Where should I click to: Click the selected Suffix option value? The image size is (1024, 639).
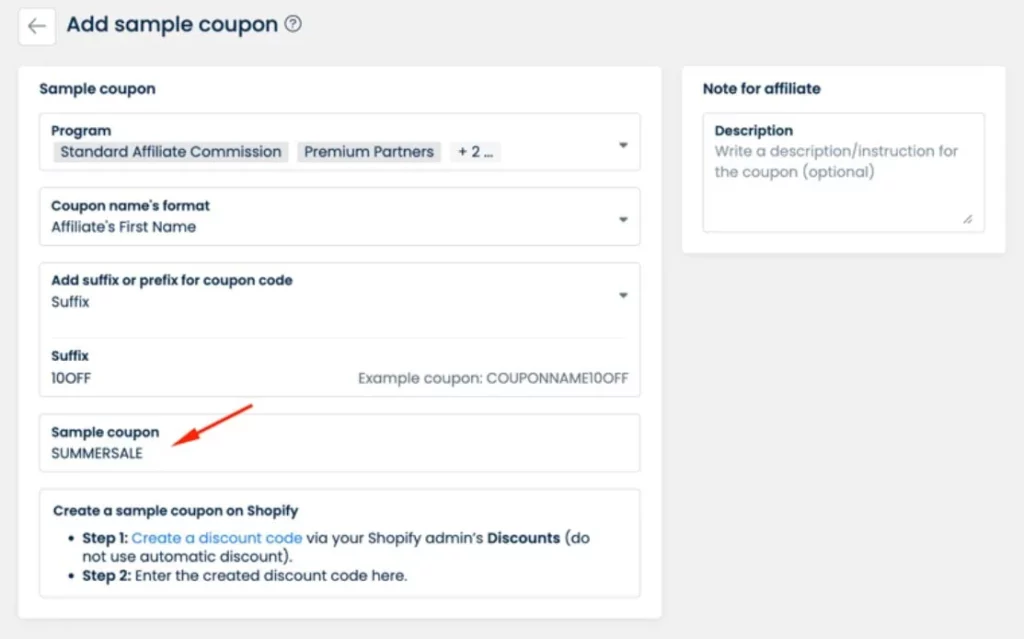[x=70, y=302]
